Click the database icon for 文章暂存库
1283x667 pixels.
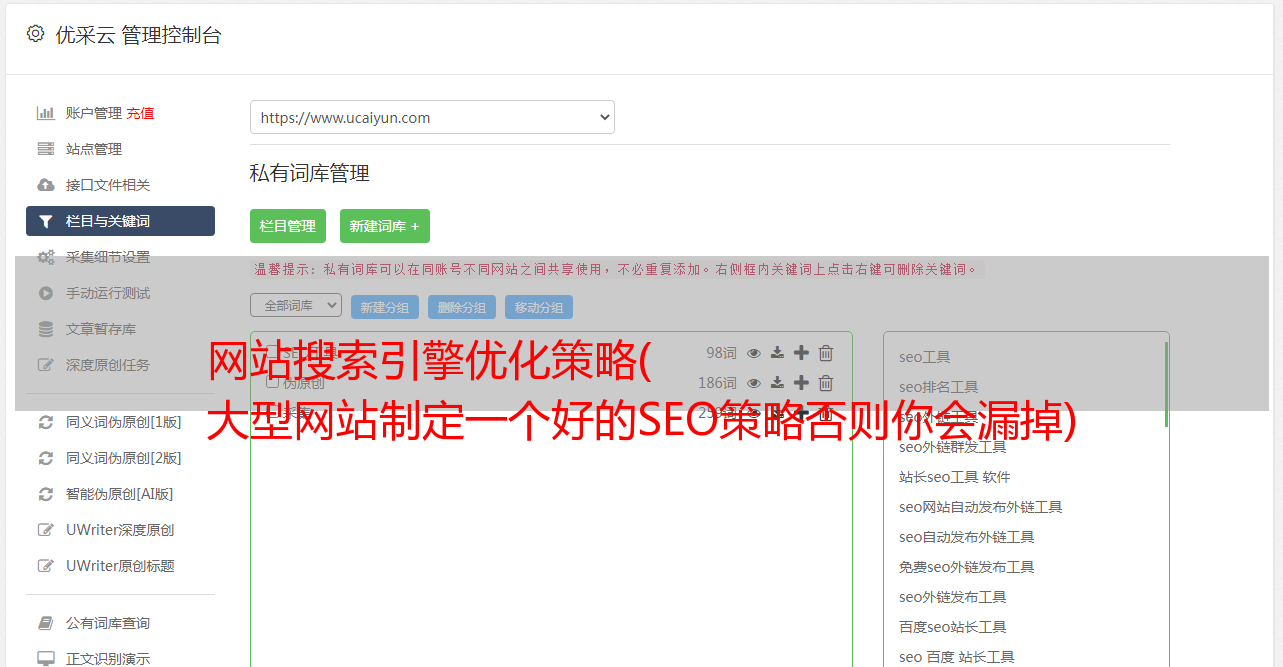(46, 329)
